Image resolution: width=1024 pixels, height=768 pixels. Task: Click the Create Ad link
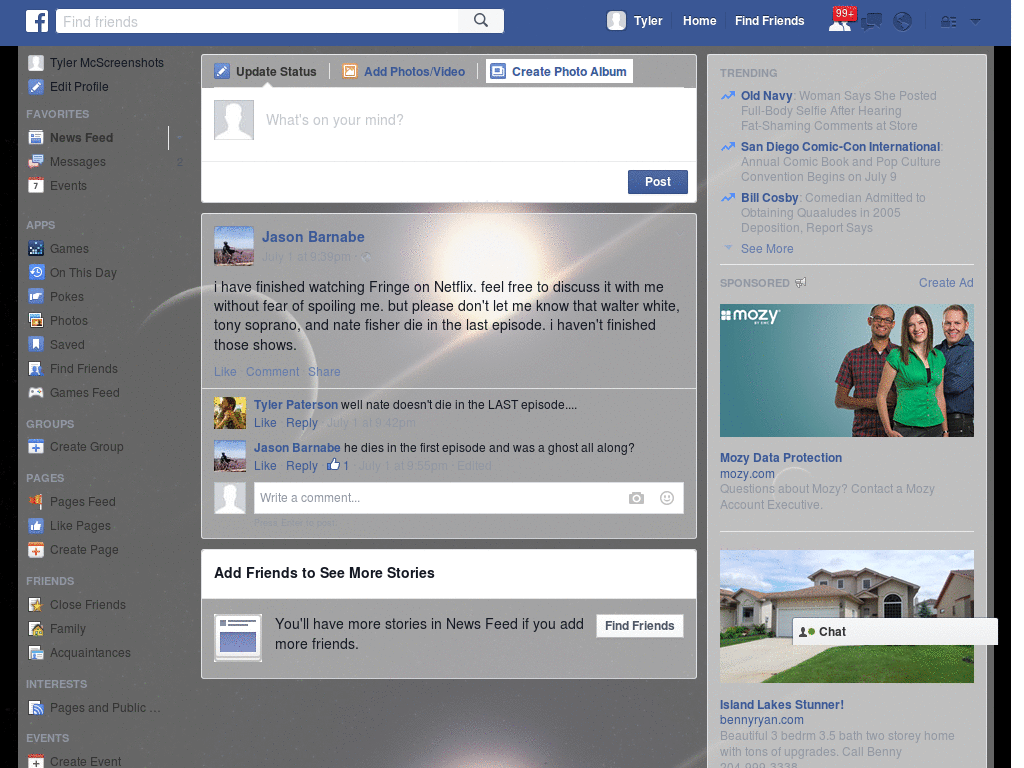tap(946, 283)
